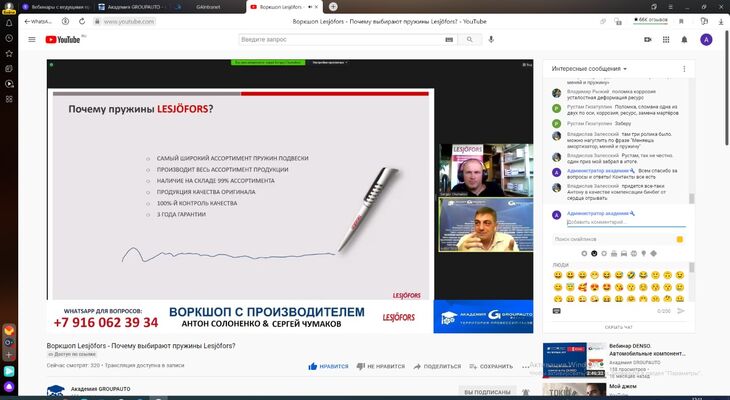Open the sidebar history clock
Screen dimensions: 730x400
coord(9,38)
